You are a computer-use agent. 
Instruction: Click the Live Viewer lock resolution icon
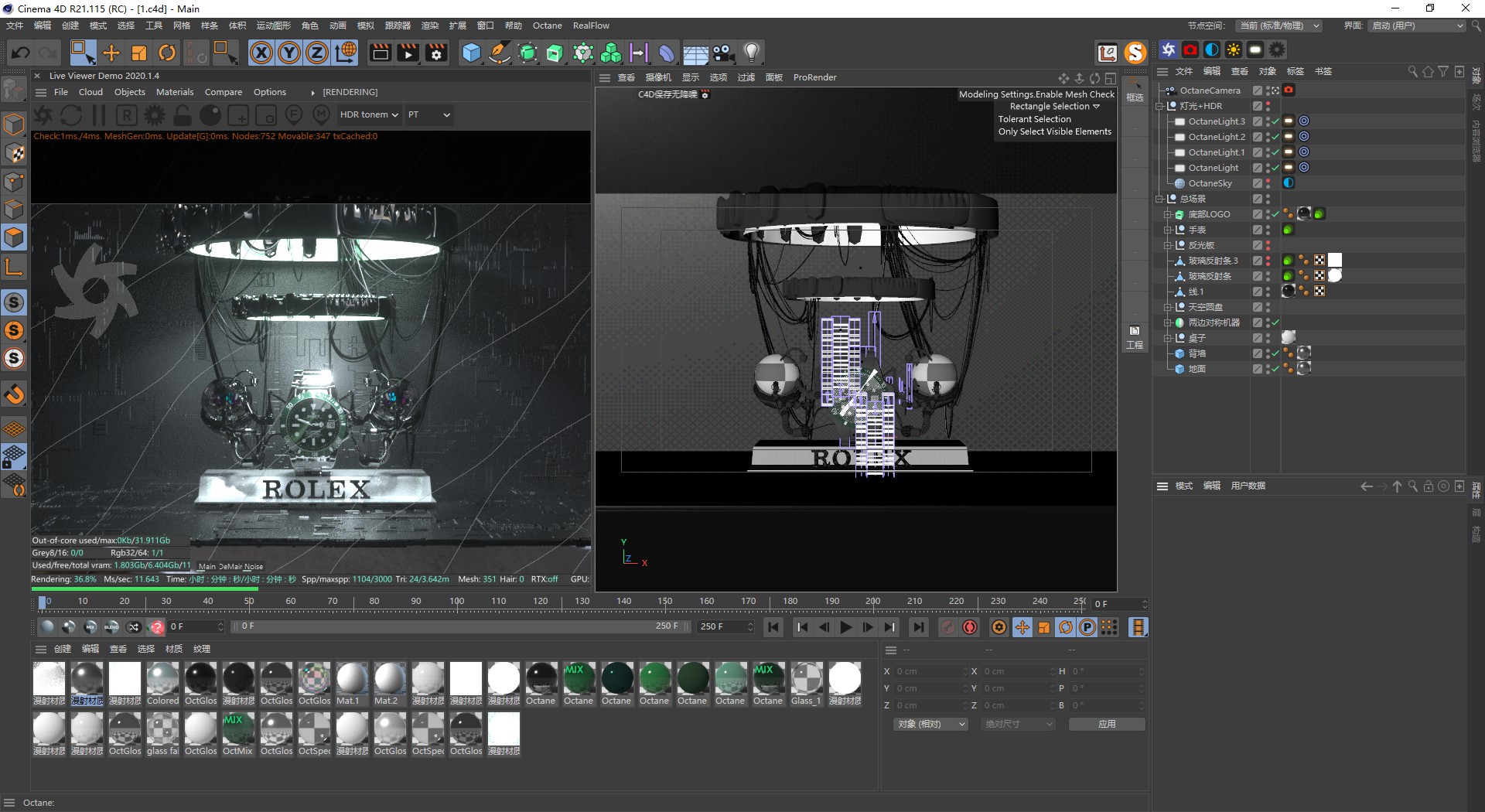click(183, 115)
